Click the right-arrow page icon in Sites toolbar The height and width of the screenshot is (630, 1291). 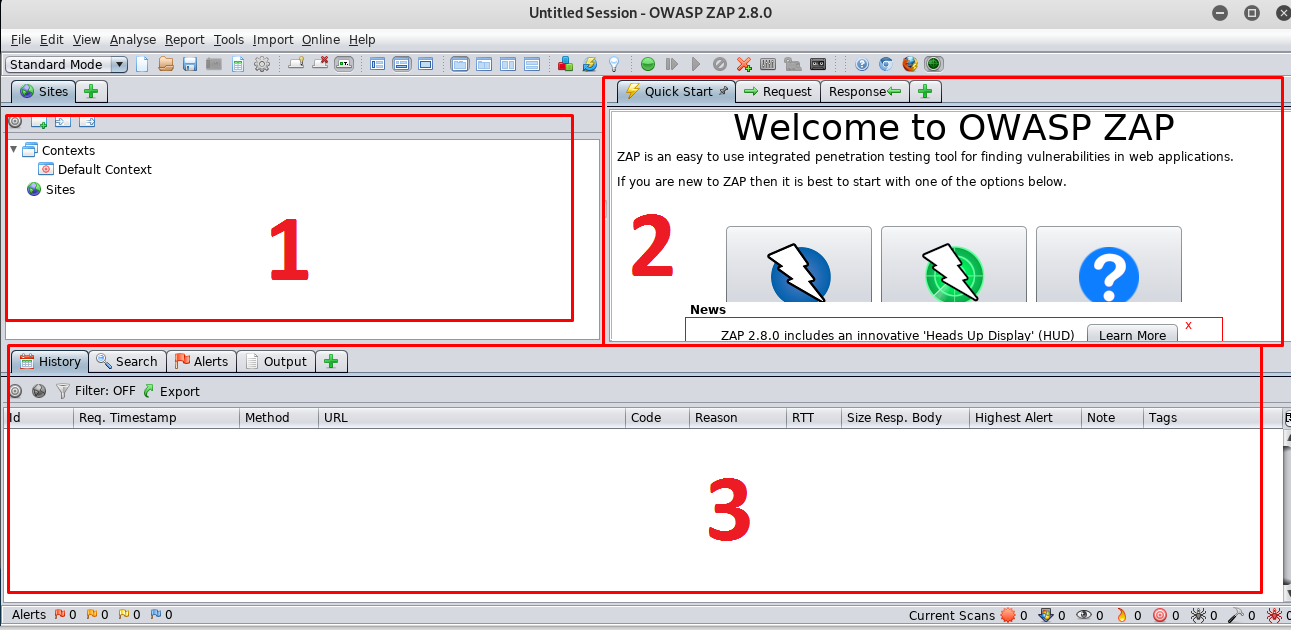point(87,122)
